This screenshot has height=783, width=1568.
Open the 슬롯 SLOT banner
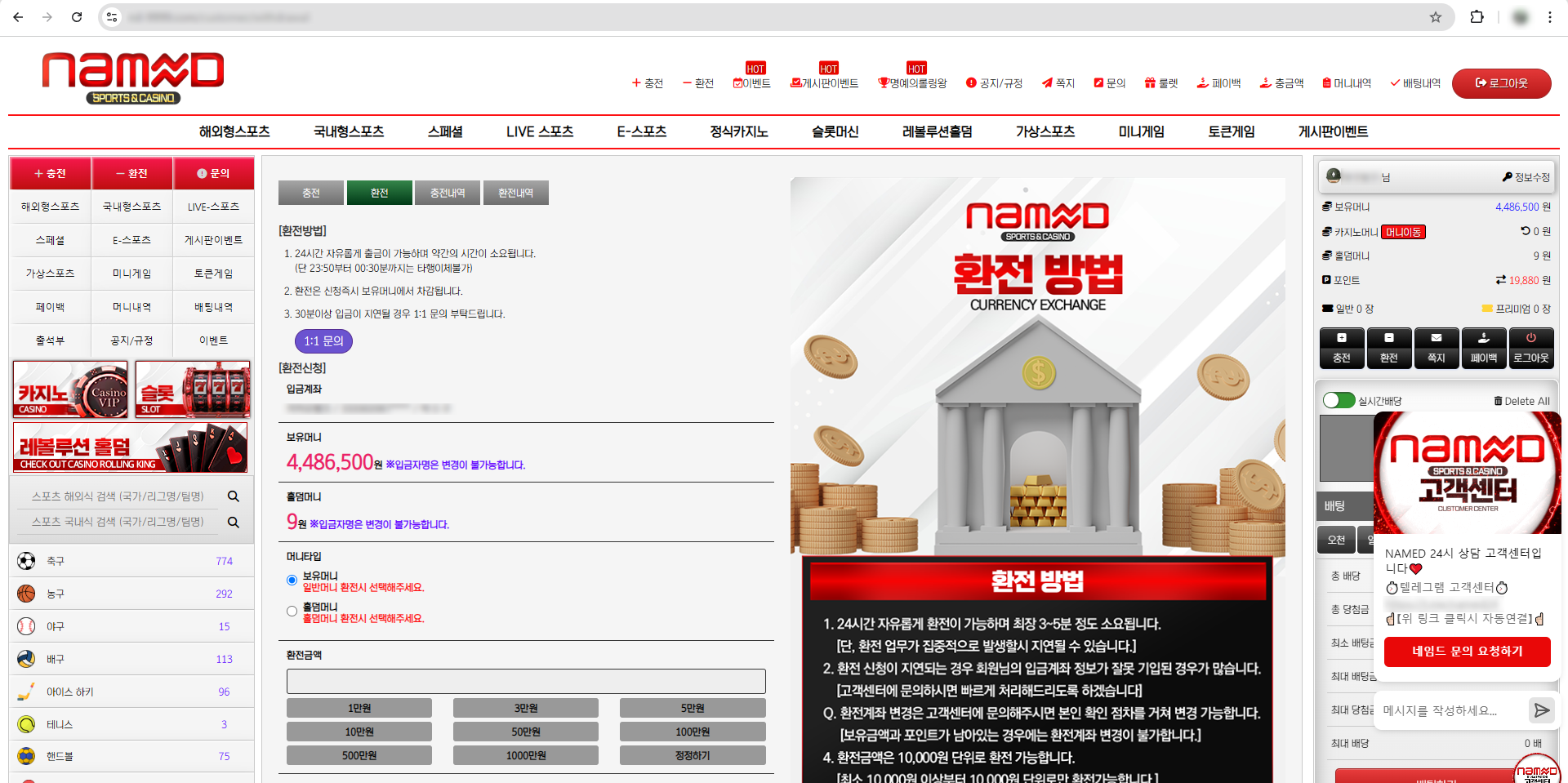pos(193,389)
